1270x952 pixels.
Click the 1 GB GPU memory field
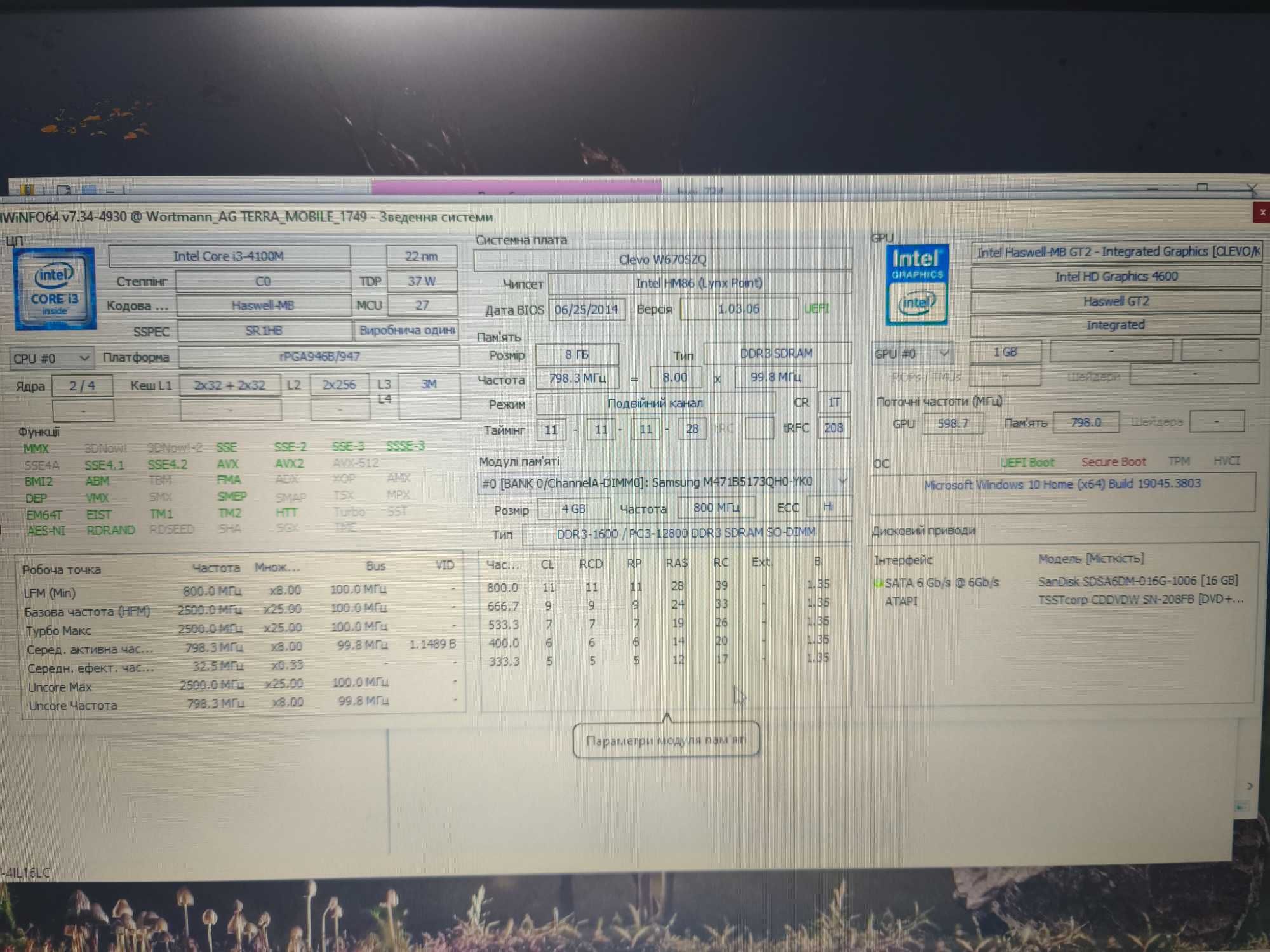(x=1006, y=352)
